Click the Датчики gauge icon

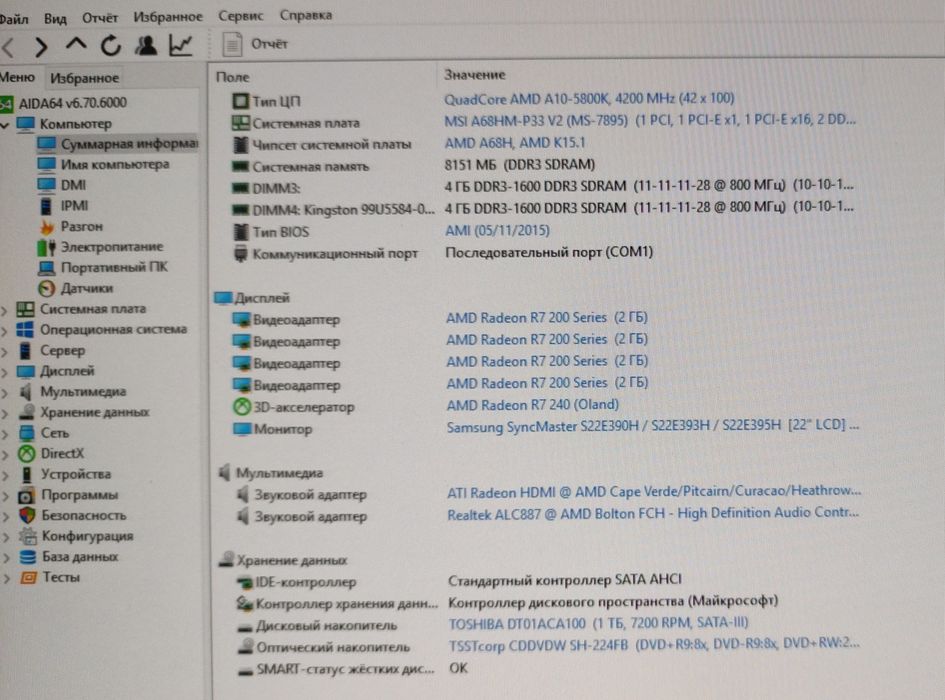tap(46, 289)
